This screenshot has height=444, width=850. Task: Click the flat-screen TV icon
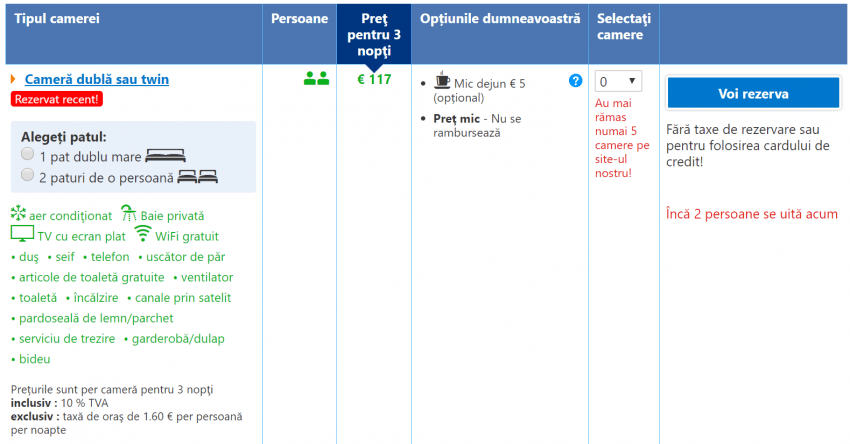tap(22, 234)
